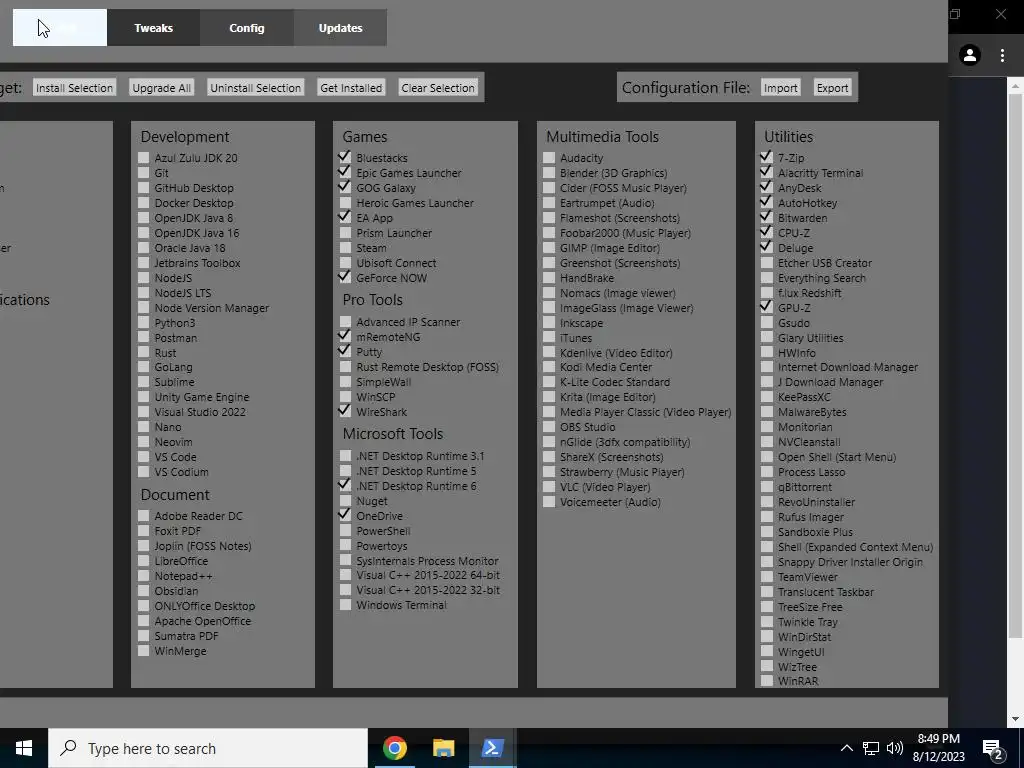Click the Get Installed button
This screenshot has width=1024, height=768.
(x=351, y=88)
